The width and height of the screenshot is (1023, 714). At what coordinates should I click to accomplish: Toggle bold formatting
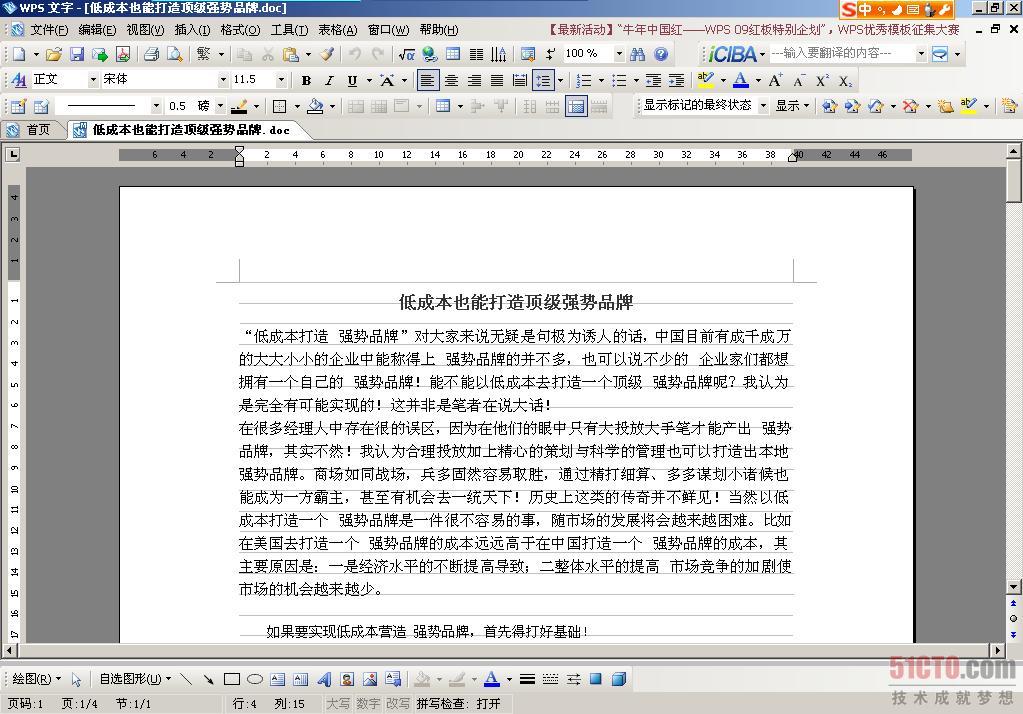pyautogui.click(x=306, y=80)
